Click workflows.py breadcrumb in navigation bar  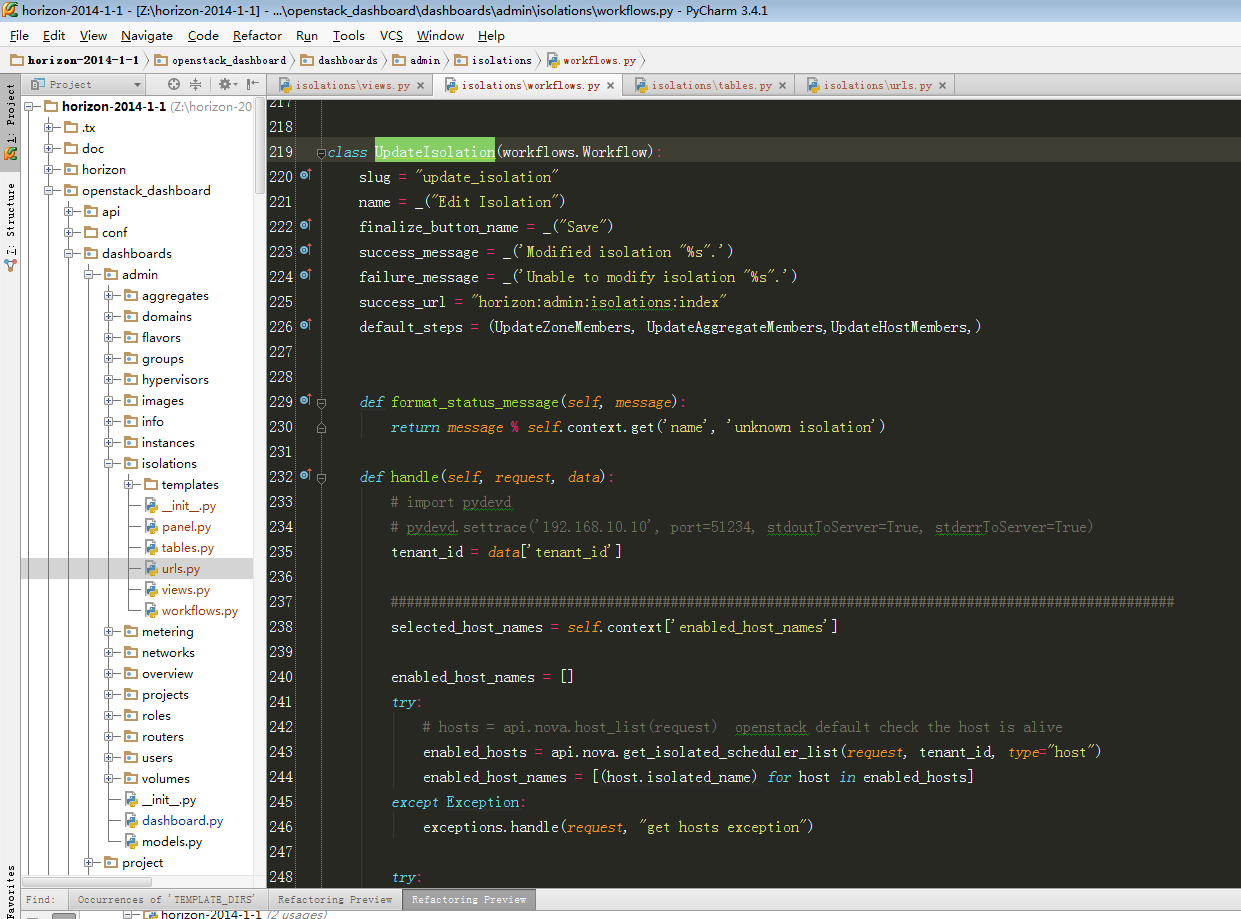(591, 60)
